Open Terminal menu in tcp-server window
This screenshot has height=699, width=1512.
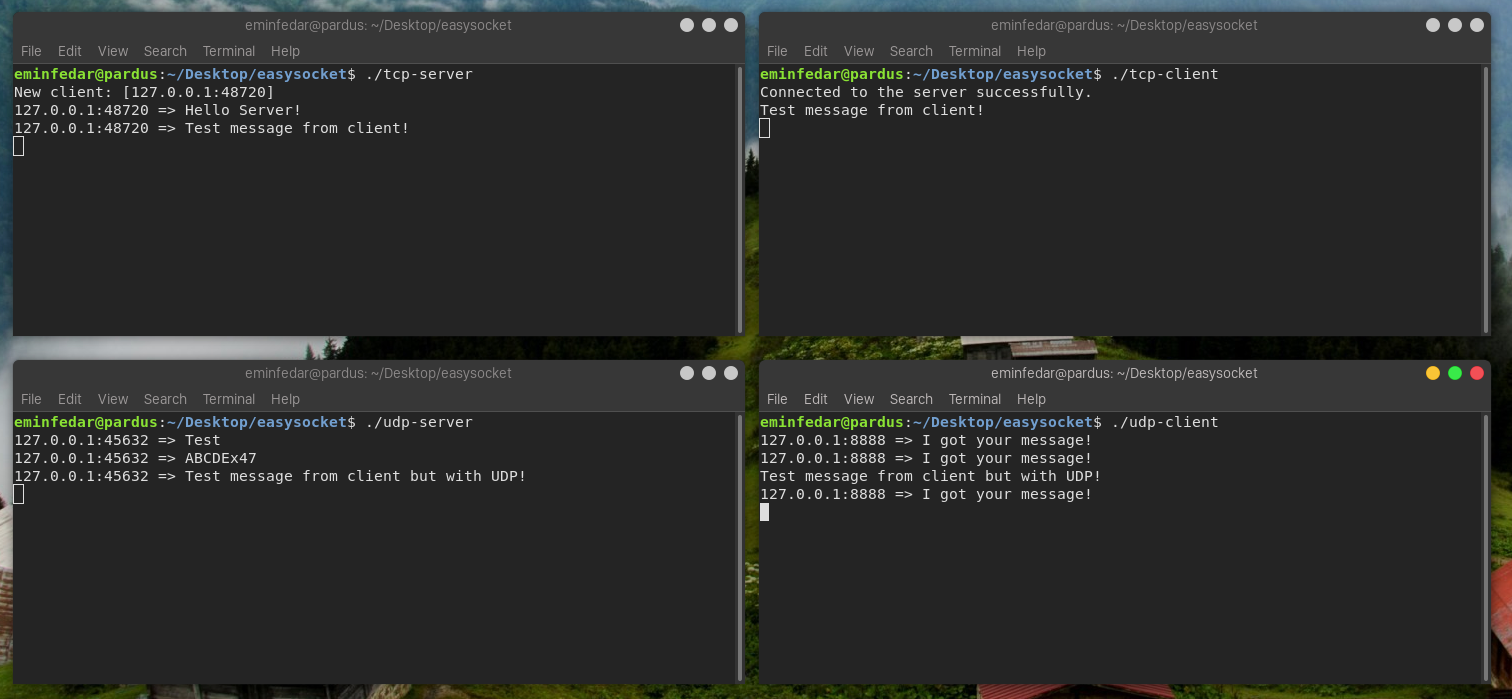228,51
